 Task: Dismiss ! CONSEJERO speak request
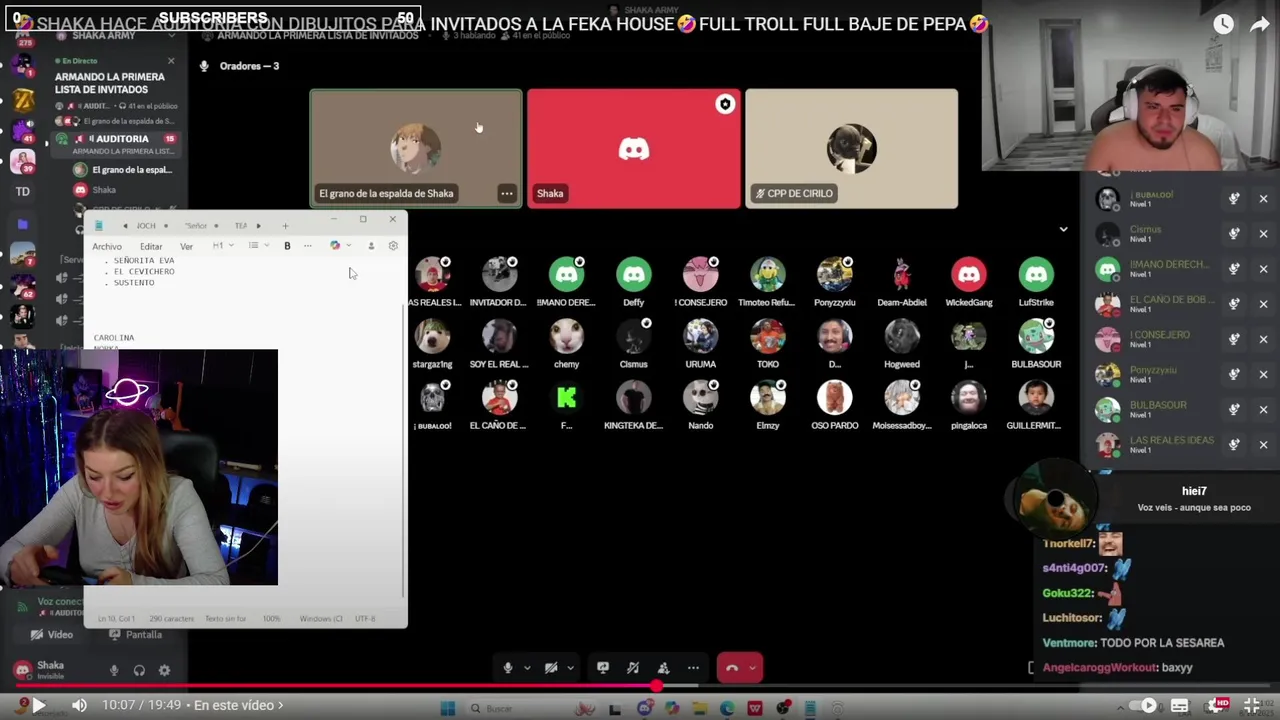(1263, 339)
